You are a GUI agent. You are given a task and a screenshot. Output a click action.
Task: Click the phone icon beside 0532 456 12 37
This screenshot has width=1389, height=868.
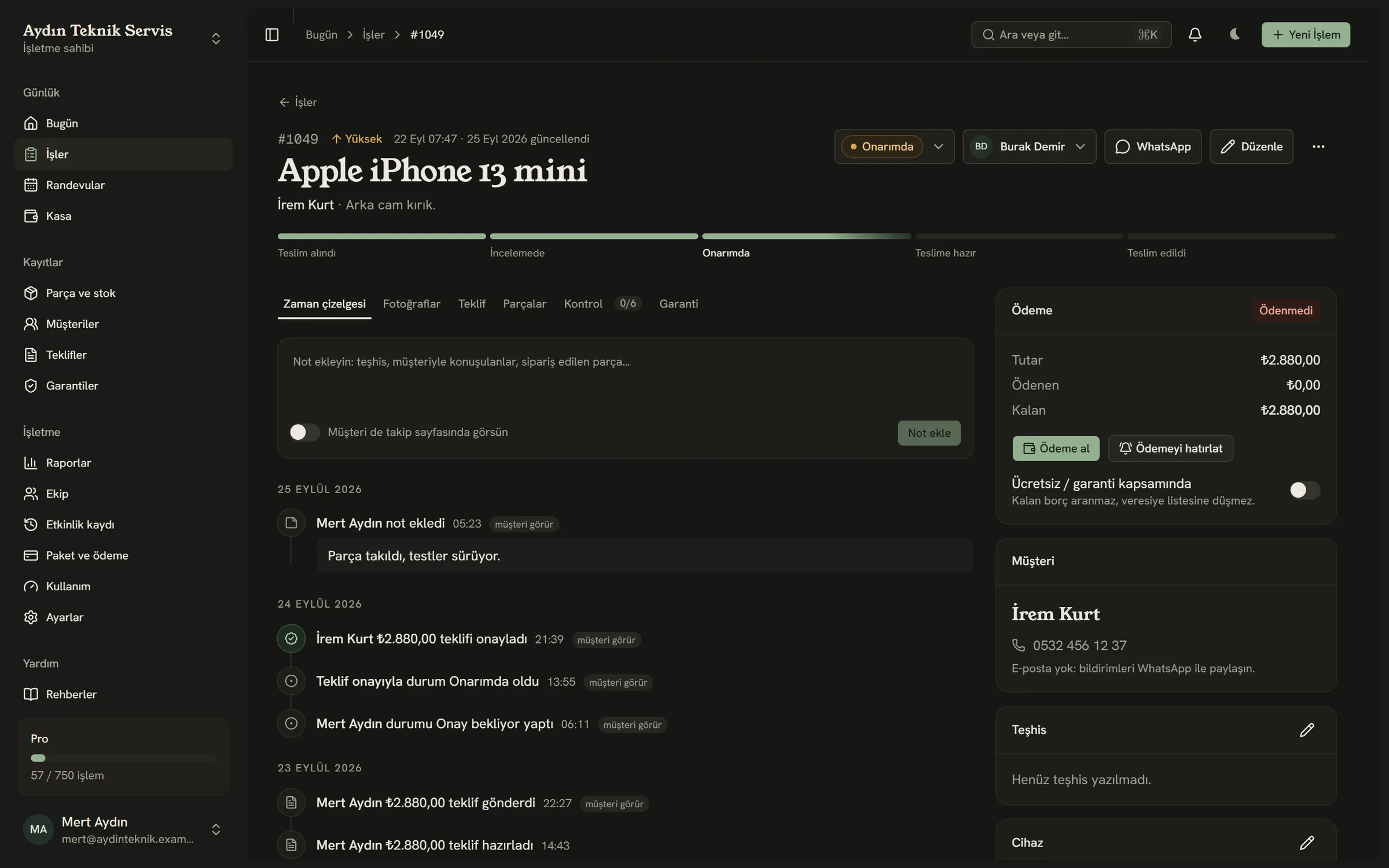1018,645
